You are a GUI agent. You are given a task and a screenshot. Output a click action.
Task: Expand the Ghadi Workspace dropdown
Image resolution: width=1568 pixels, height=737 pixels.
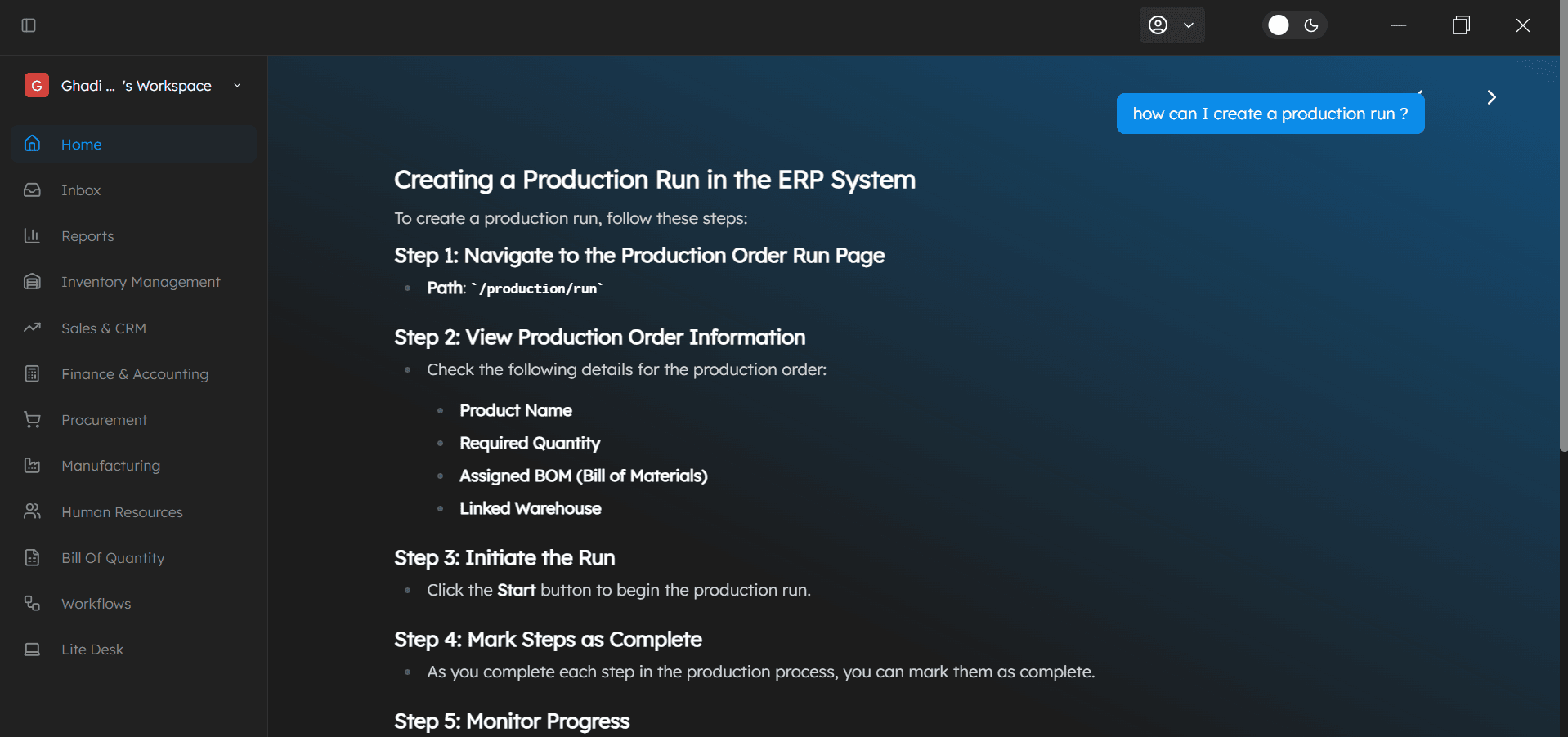[237, 85]
